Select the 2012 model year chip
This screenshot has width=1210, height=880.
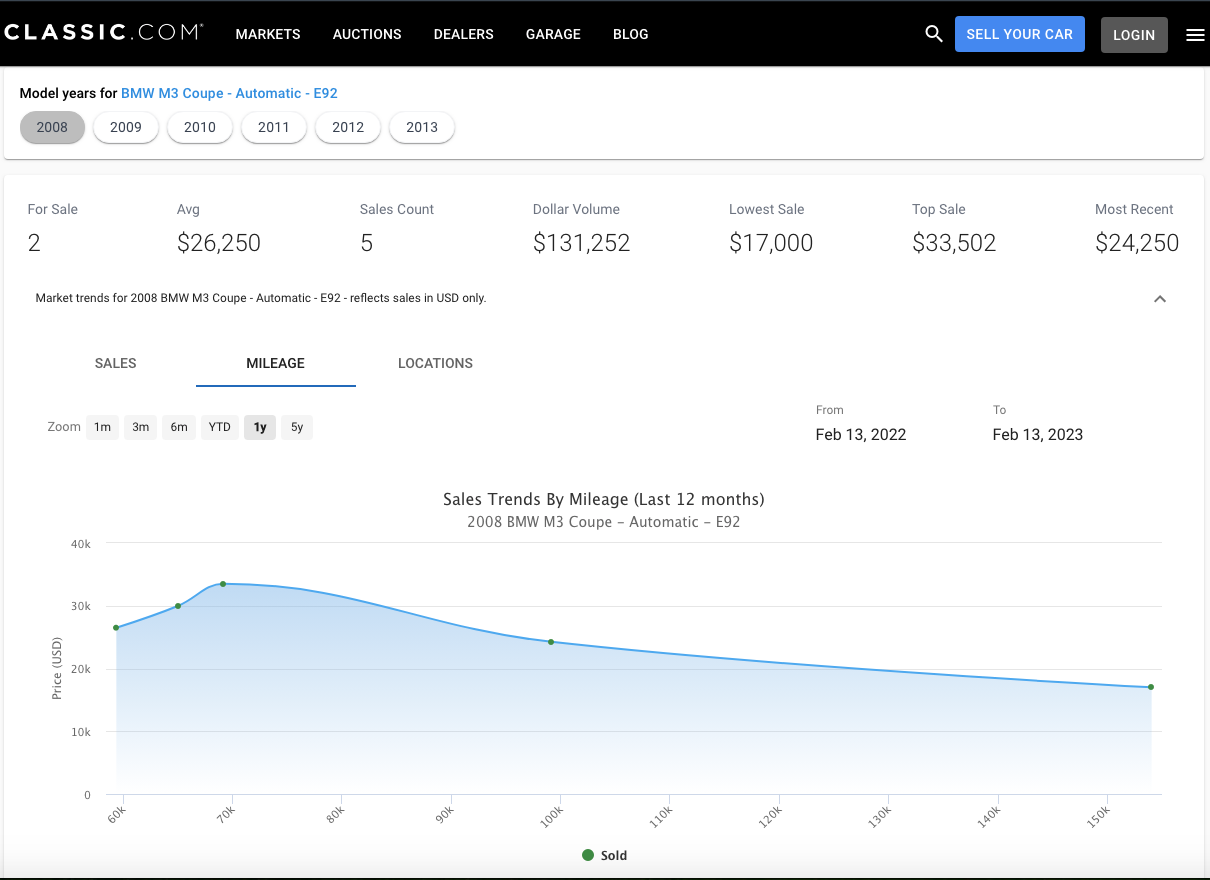[x=348, y=127]
